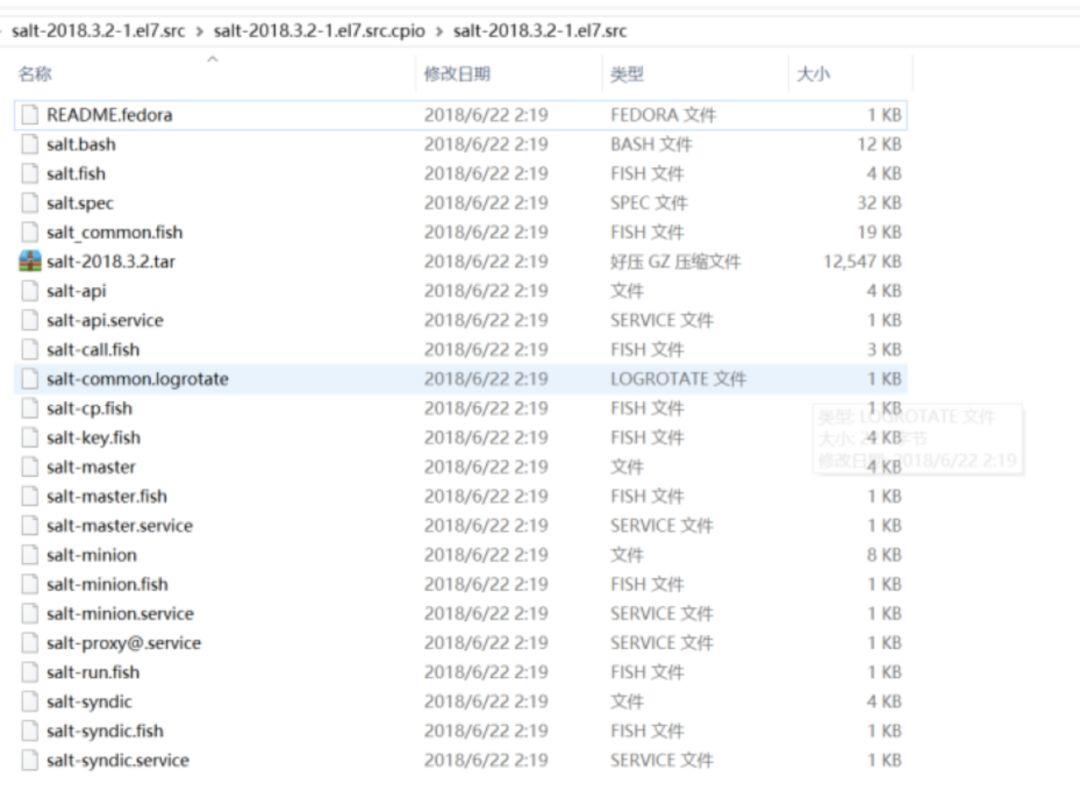Viewport: 1080px width, 812px height.
Task: Select the salt-master.service file name
Action: (119, 526)
